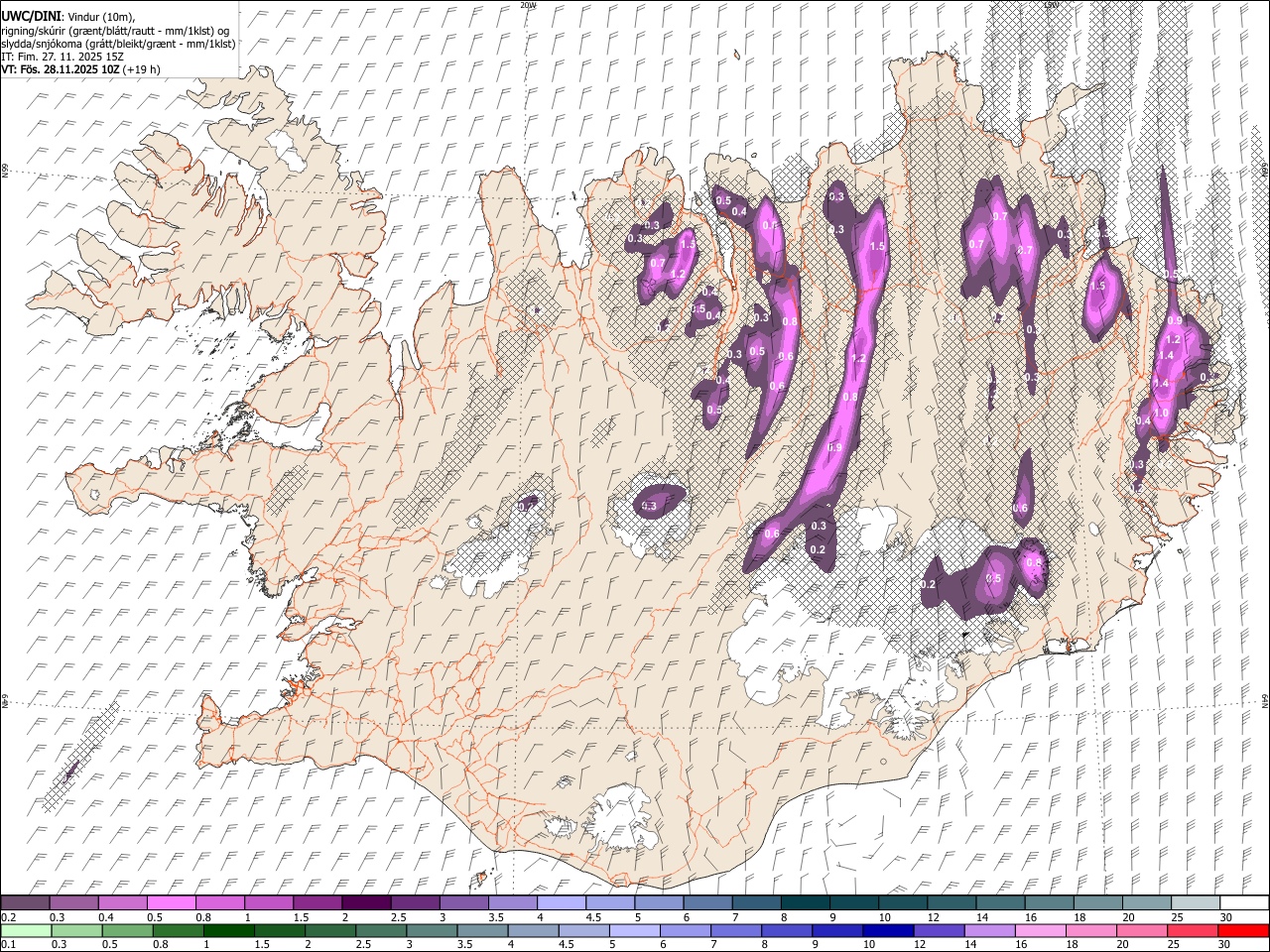
Task: Select the darkest purple snow swatch labeled 2
Action: coord(365,902)
